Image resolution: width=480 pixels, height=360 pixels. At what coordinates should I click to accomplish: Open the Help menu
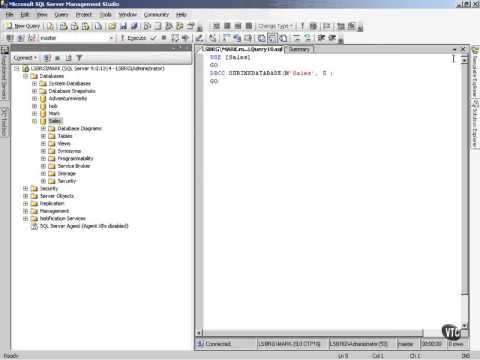[x=181, y=15]
